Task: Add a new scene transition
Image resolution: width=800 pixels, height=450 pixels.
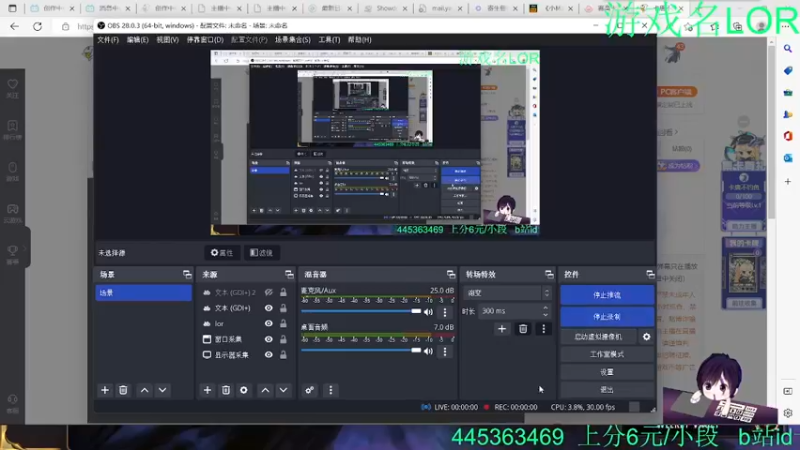Action: coord(502,329)
